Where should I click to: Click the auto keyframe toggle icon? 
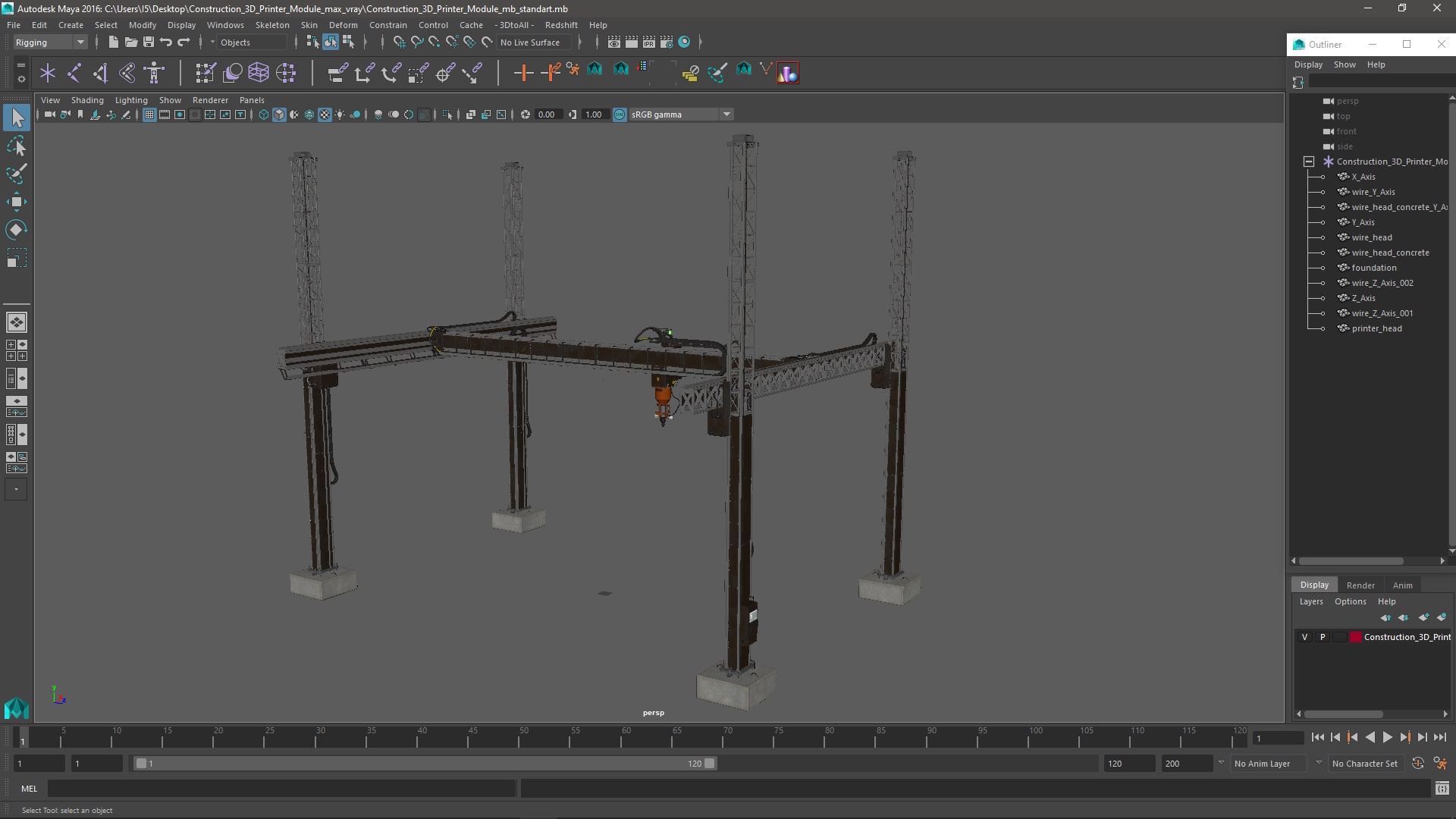1417,764
